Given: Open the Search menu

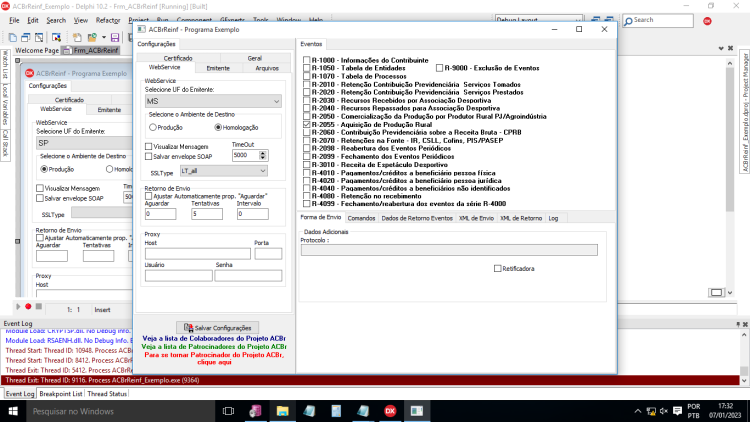Looking at the screenshot, I should pos(56,20).
